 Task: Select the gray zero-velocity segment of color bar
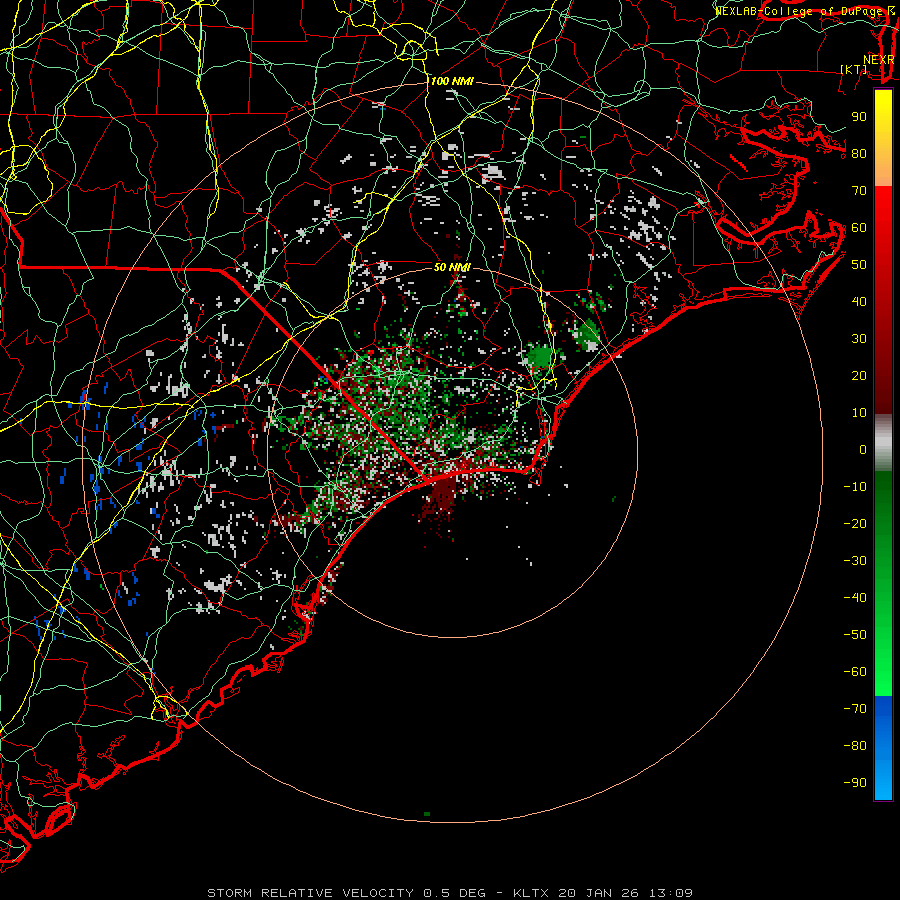(883, 443)
